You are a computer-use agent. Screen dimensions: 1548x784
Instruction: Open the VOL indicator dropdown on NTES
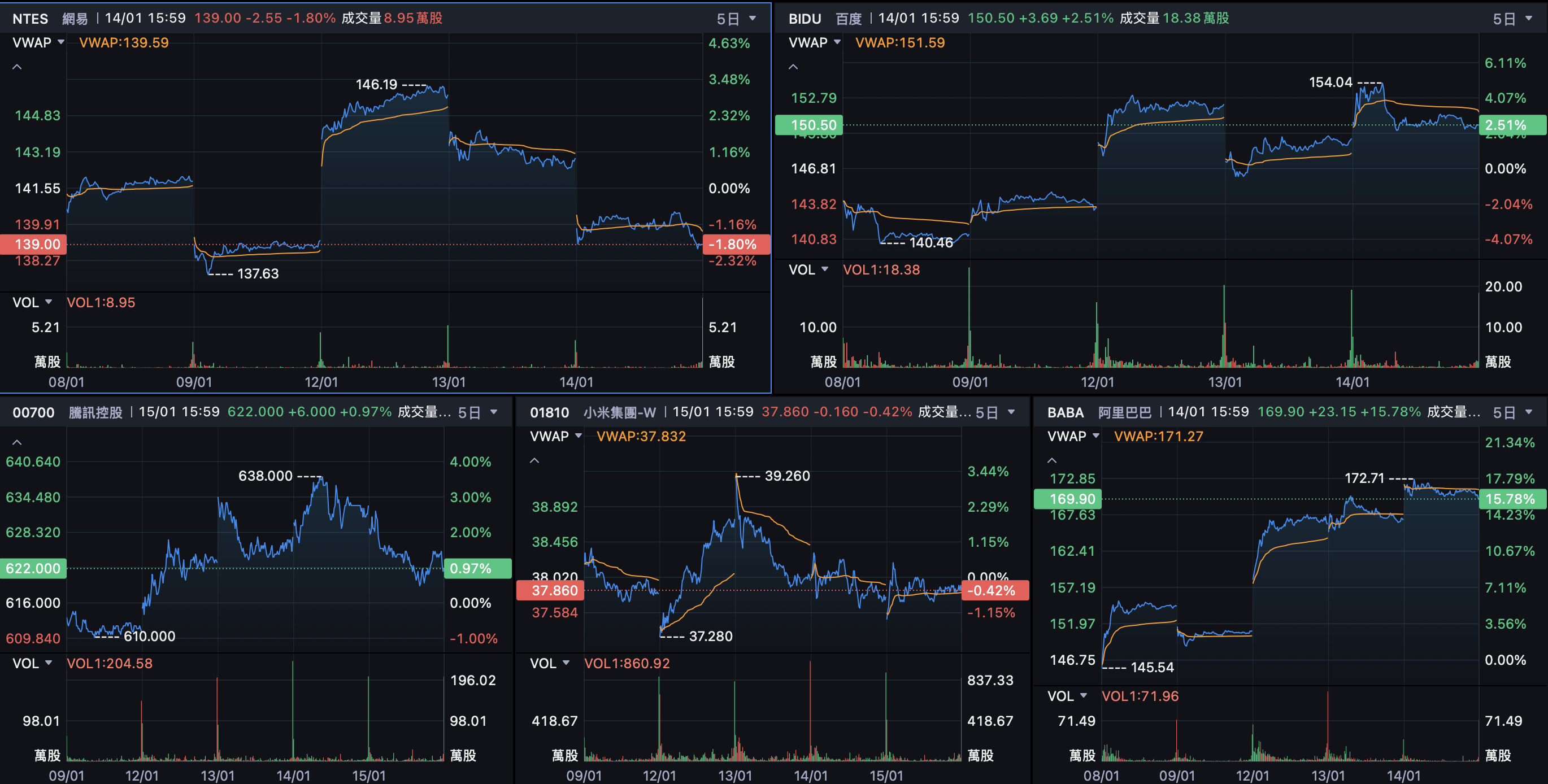pos(32,302)
